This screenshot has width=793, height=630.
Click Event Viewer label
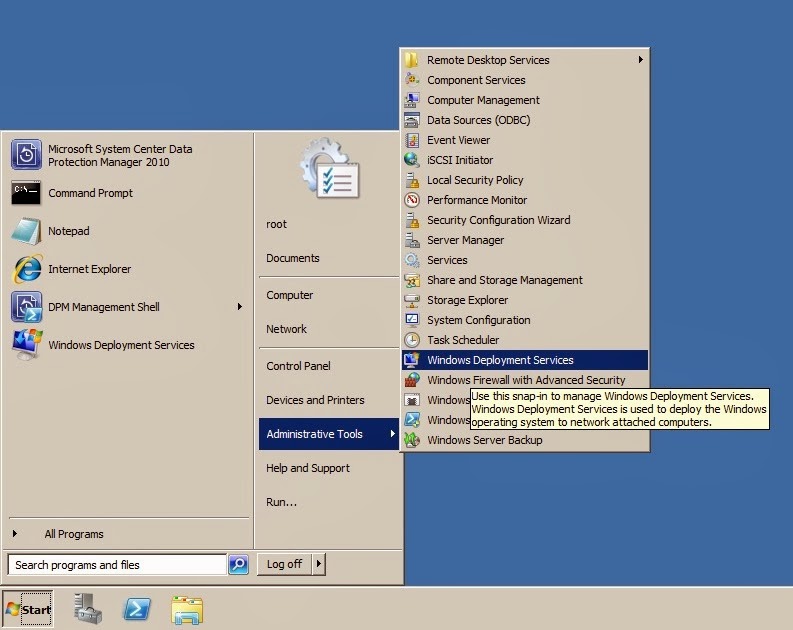[458, 140]
